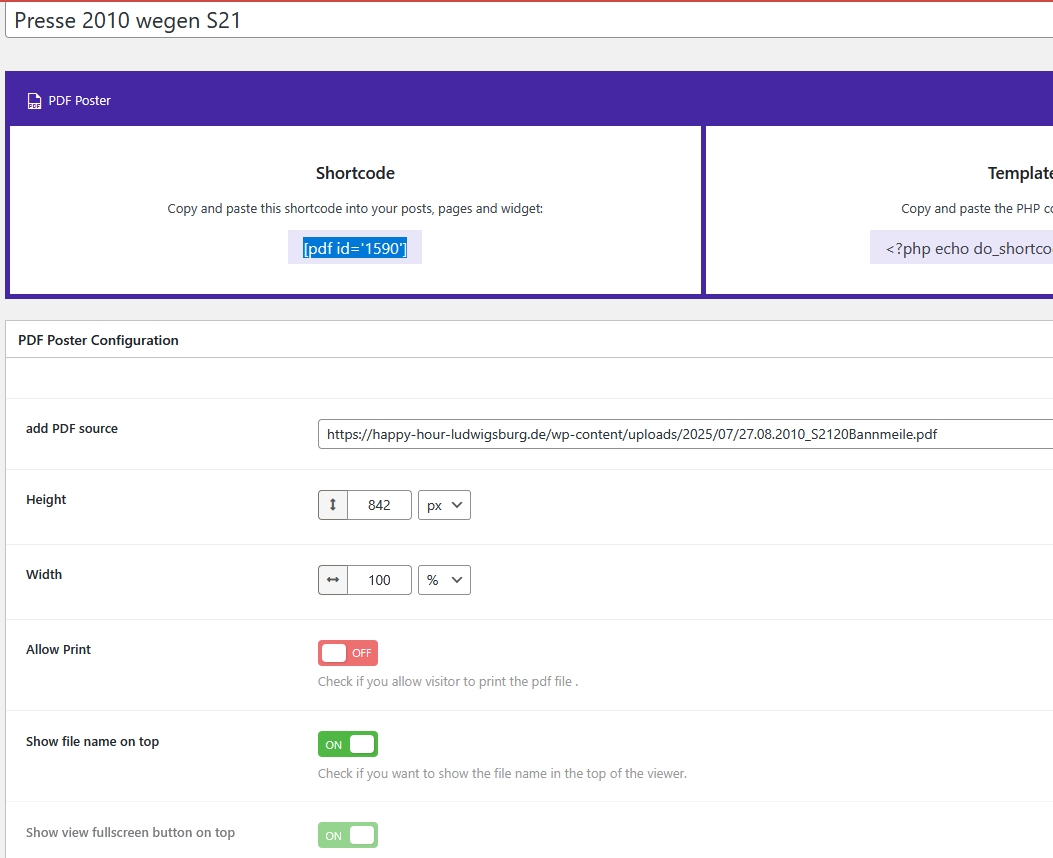Viewport: 1053px width, 858px height.
Task: Click the vertical arrows Height icon
Action: tap(332, 505)
